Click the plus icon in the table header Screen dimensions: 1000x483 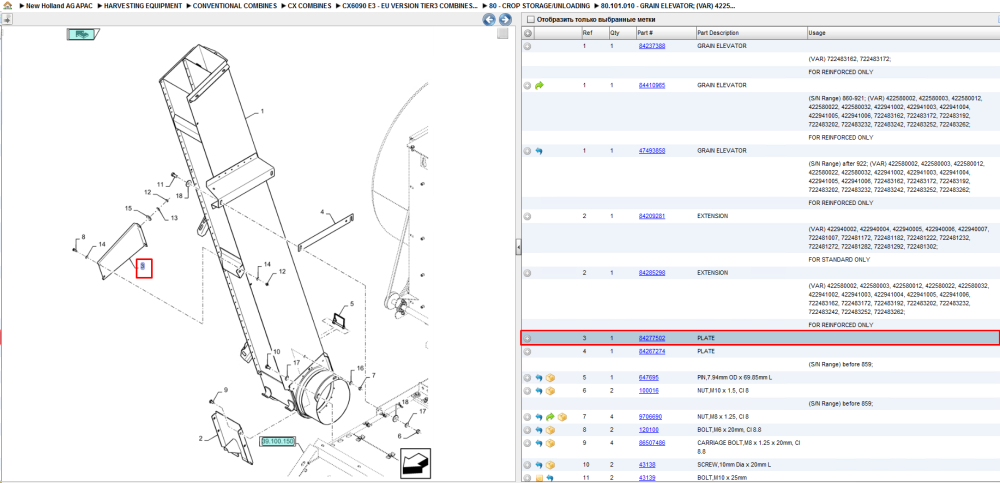[527, 33]
